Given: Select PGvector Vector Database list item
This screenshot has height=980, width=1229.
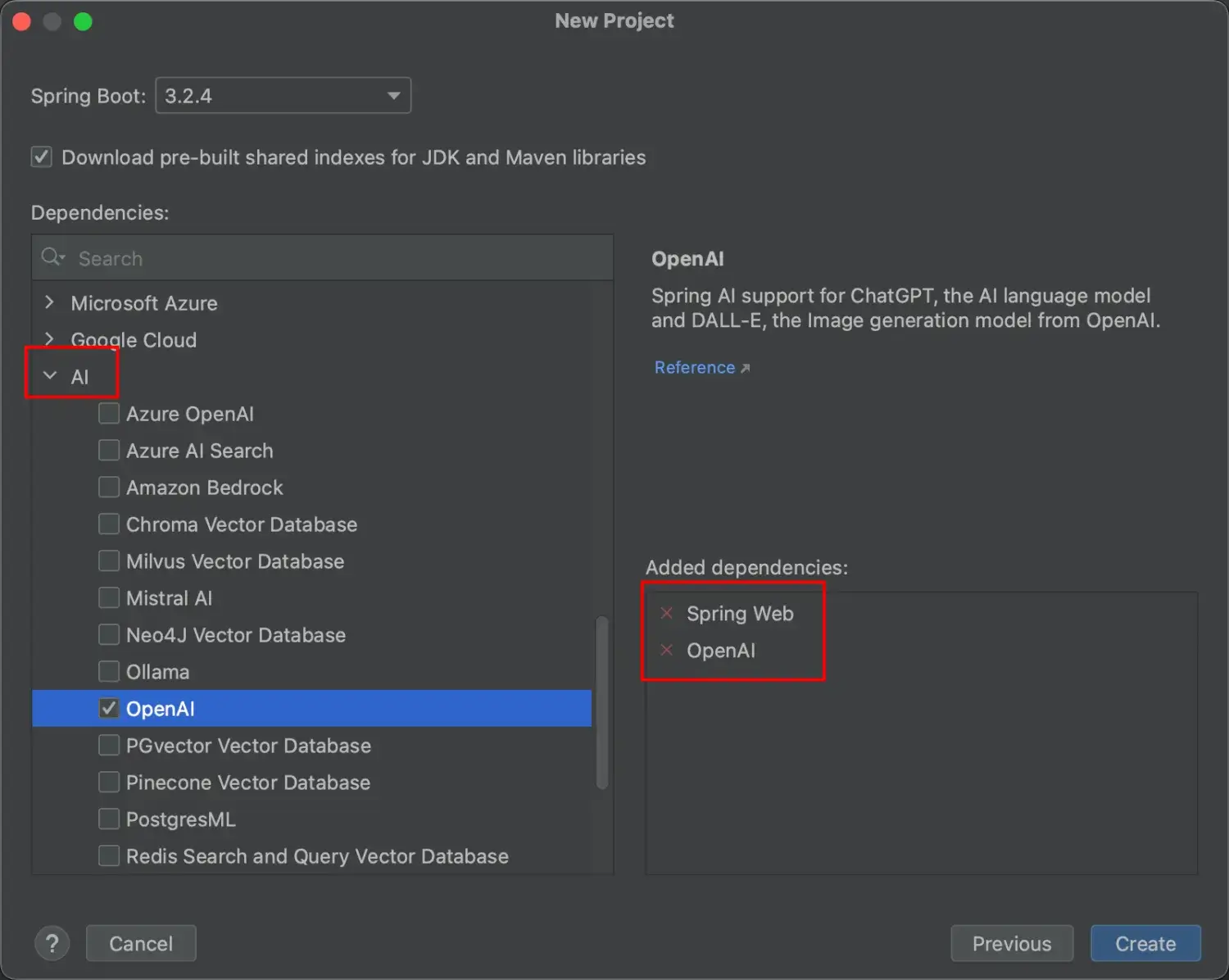Looking at the screenshot, I should point(247,746).
